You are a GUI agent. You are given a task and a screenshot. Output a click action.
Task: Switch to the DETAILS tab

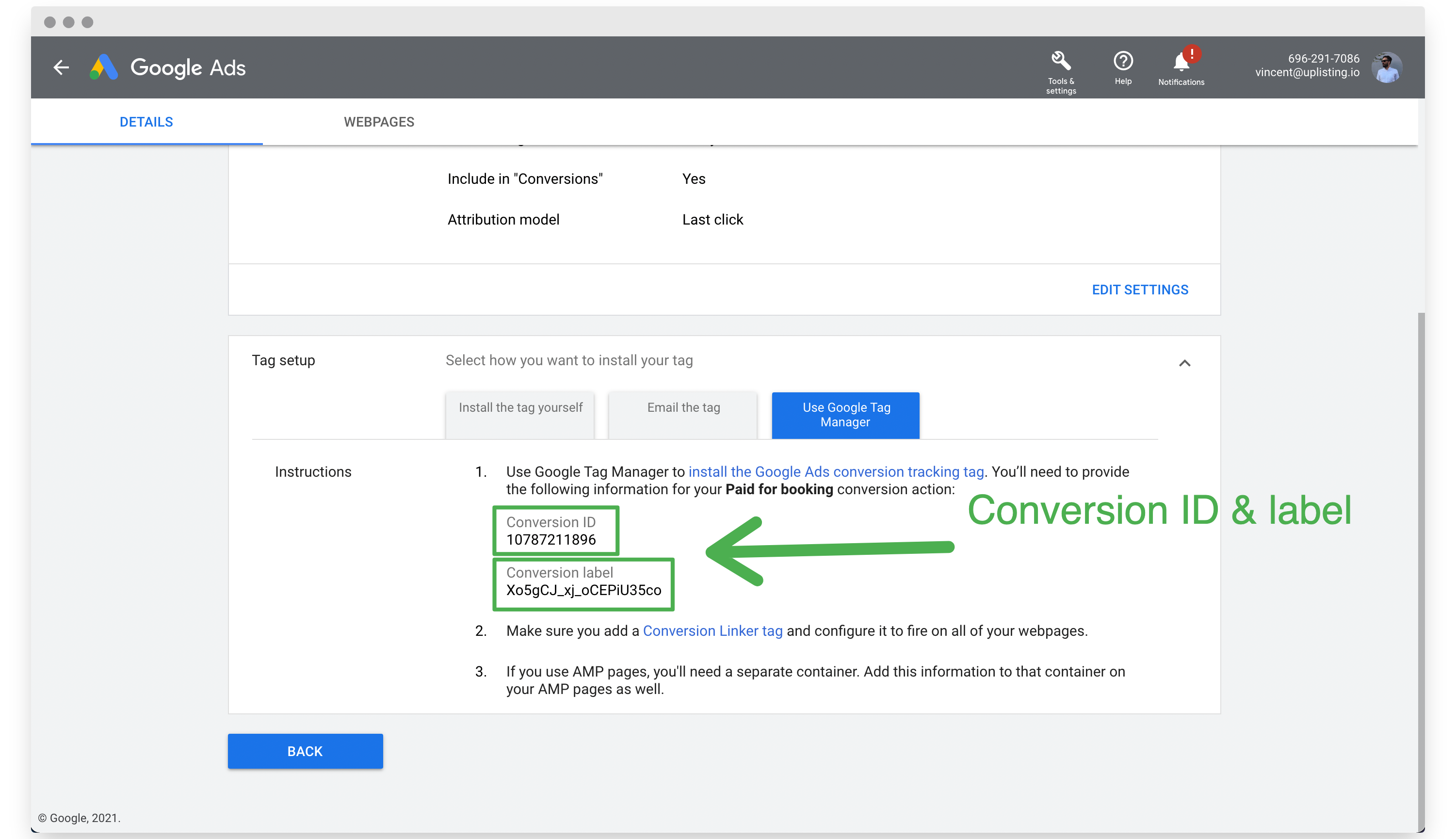146,122
